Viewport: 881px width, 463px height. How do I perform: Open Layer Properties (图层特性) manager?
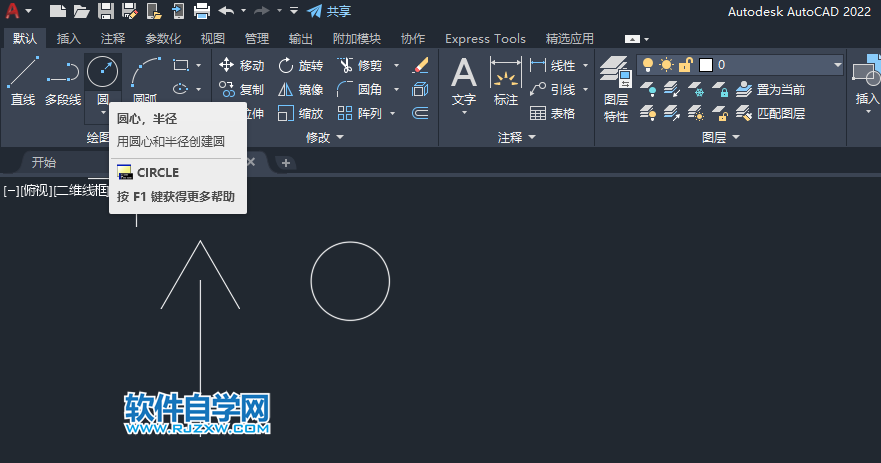coord(616,90)
